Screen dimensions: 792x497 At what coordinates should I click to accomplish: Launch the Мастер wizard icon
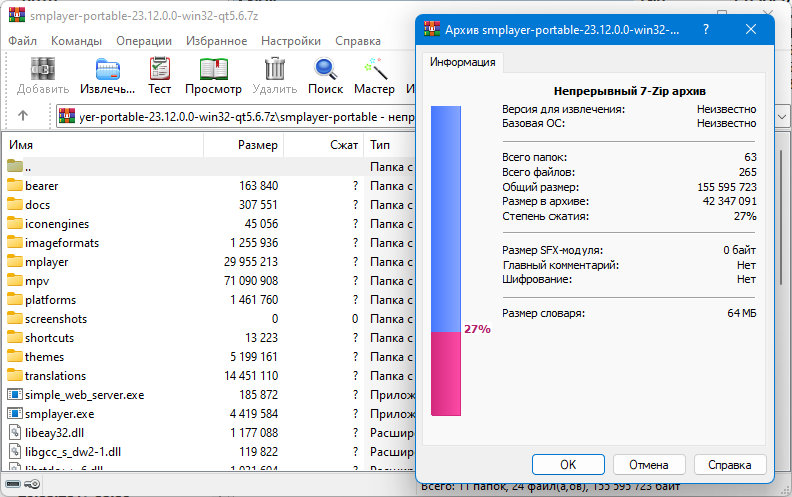pyautogui.click(x=375, y=69)
